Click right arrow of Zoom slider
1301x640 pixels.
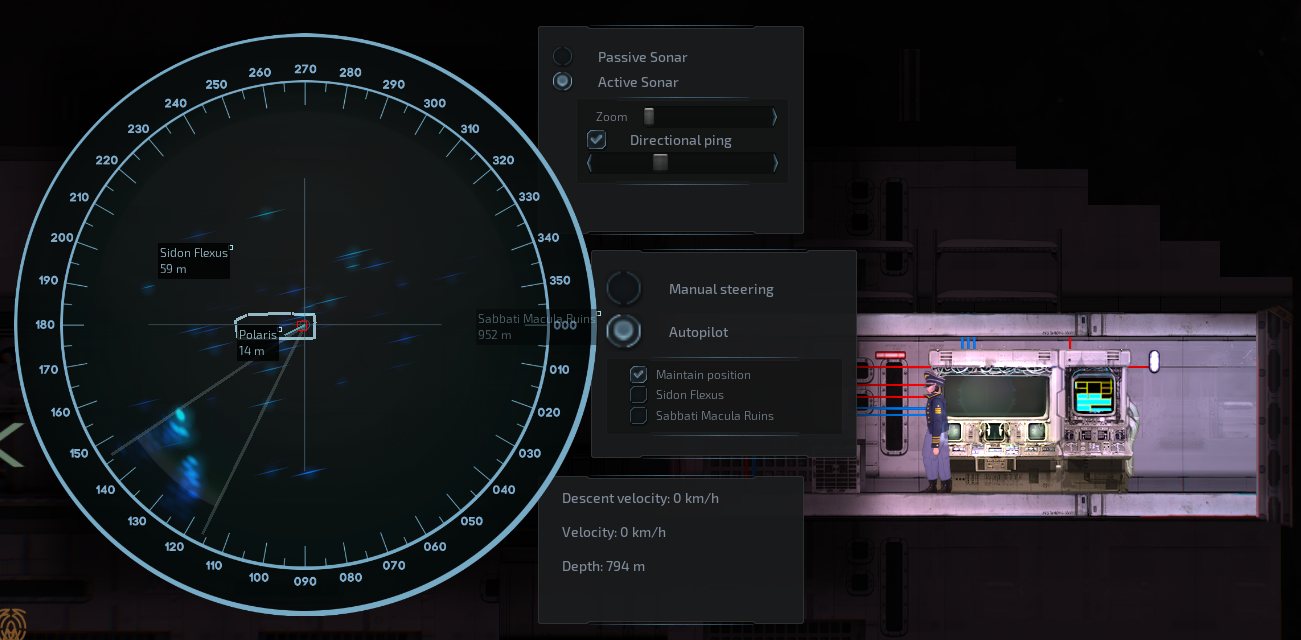[775, 117]
